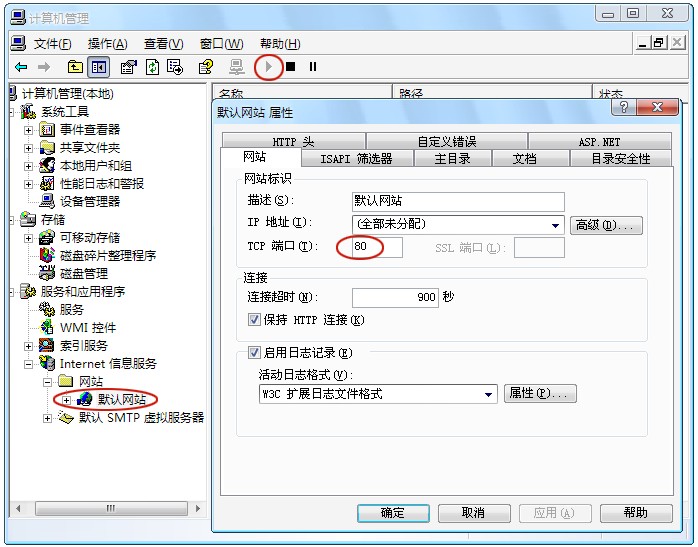Select 默认 SMTP 虚拟服务器 in the tree

click(142, 417)
